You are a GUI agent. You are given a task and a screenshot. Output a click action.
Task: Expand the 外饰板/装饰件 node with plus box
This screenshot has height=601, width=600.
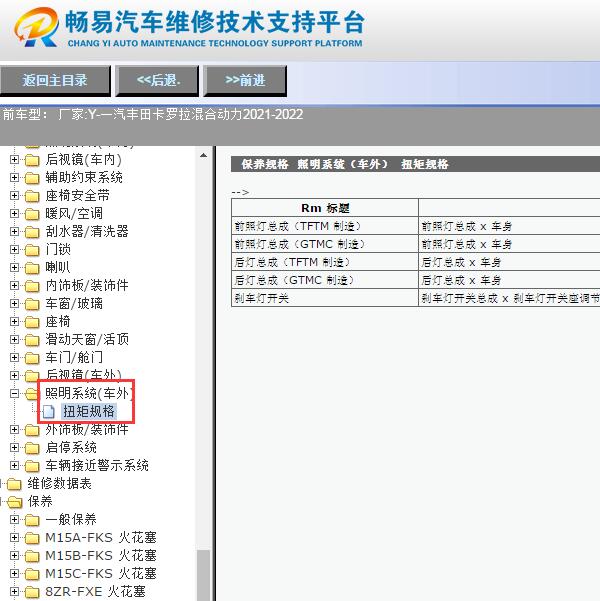(x=14, y=430)
